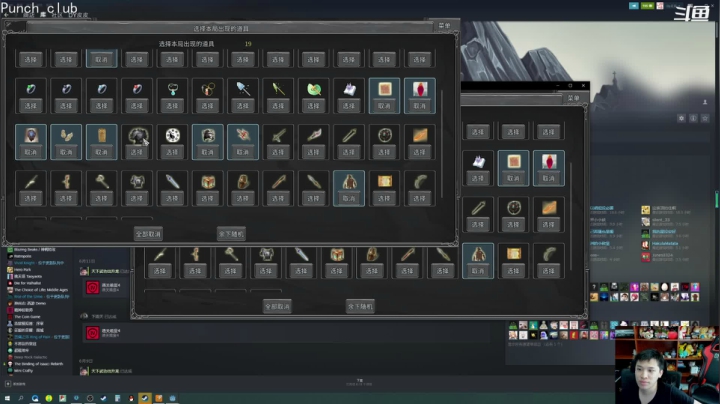Click the blue shovel item icon
The width and height of the screenshot is (720, 404).
click(x=243, y=89)
